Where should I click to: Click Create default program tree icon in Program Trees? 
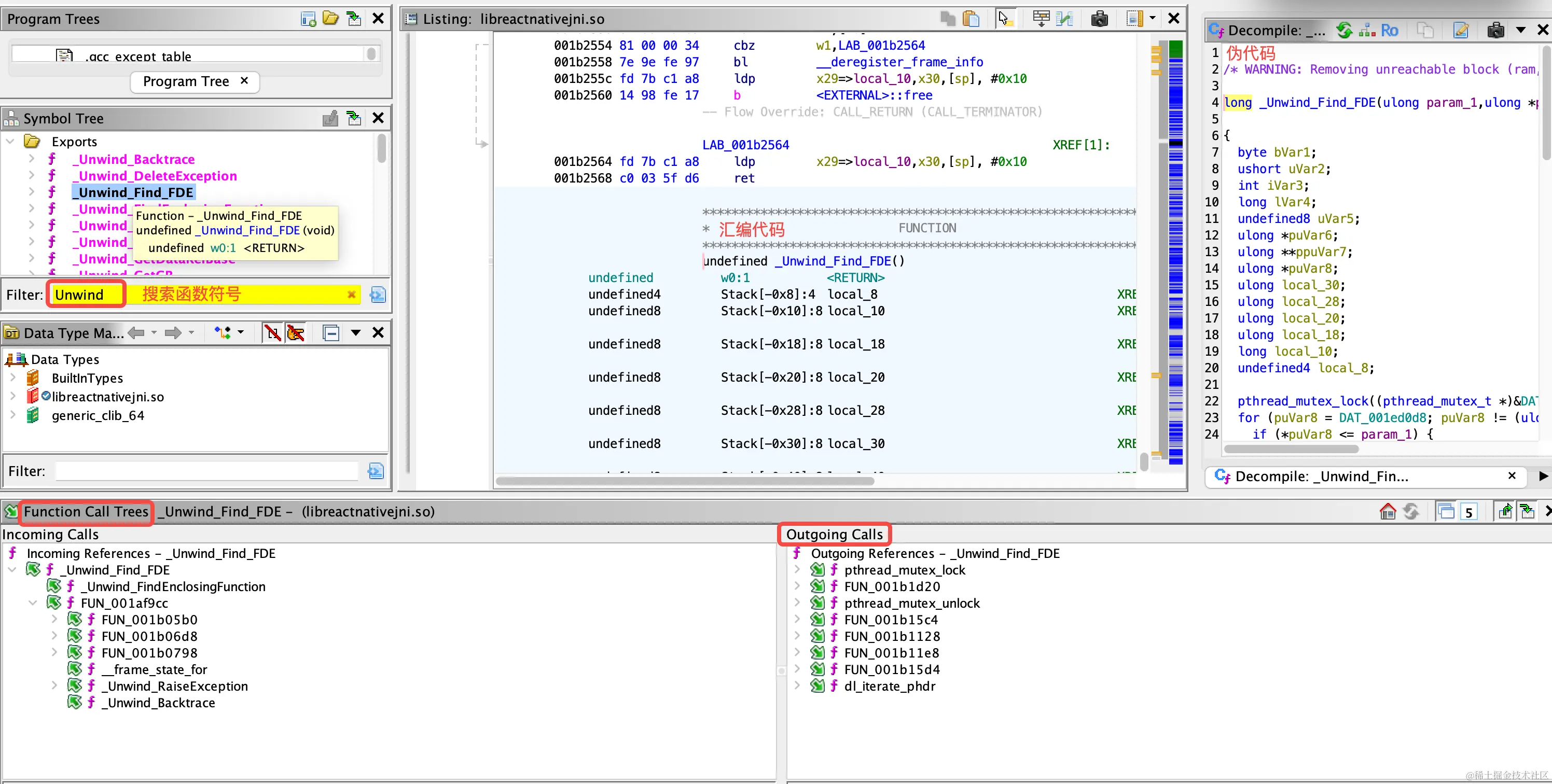coord(309,19)
